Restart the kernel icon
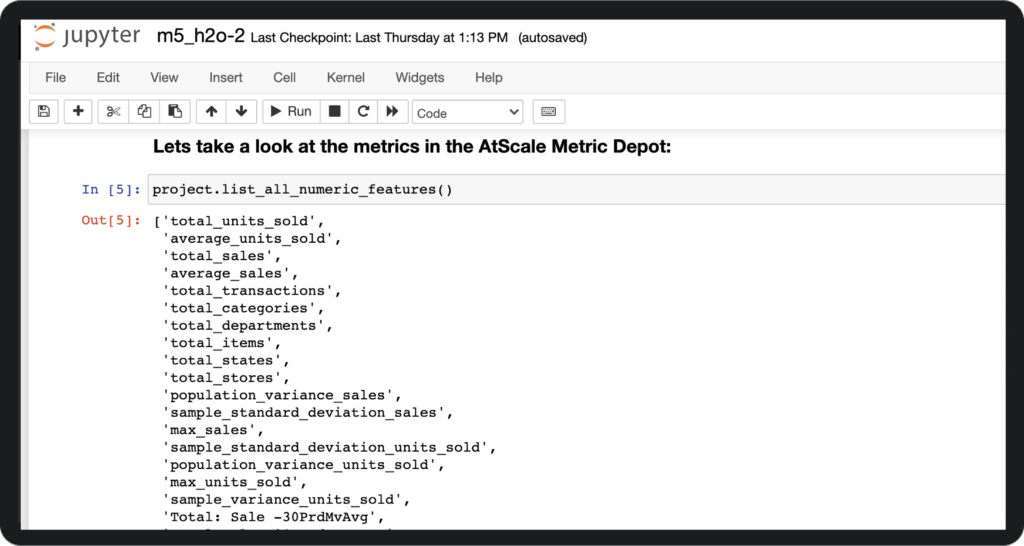 pyautogui.click(x=363, y=112)
